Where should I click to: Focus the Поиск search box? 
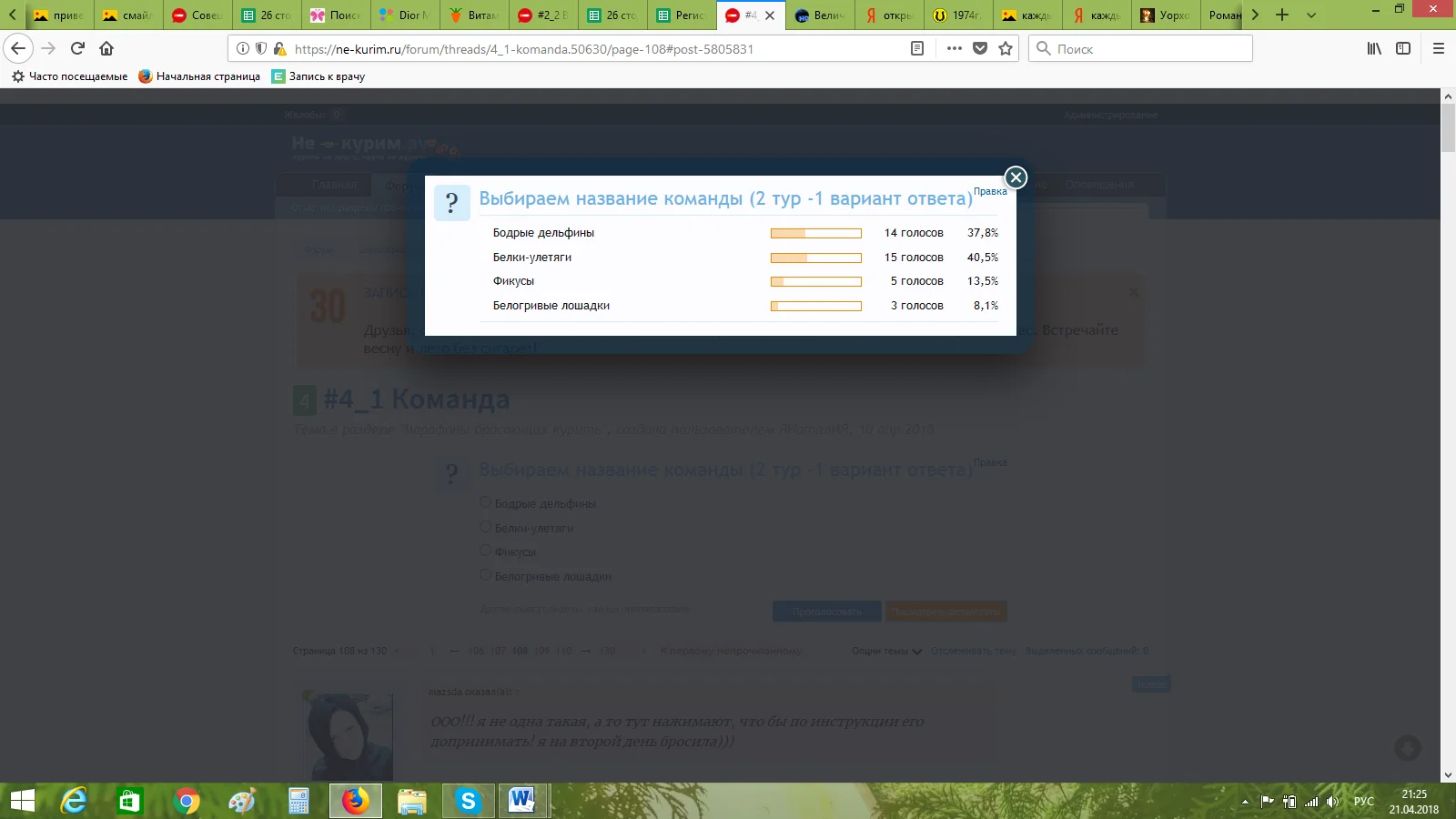point(1140,48)
